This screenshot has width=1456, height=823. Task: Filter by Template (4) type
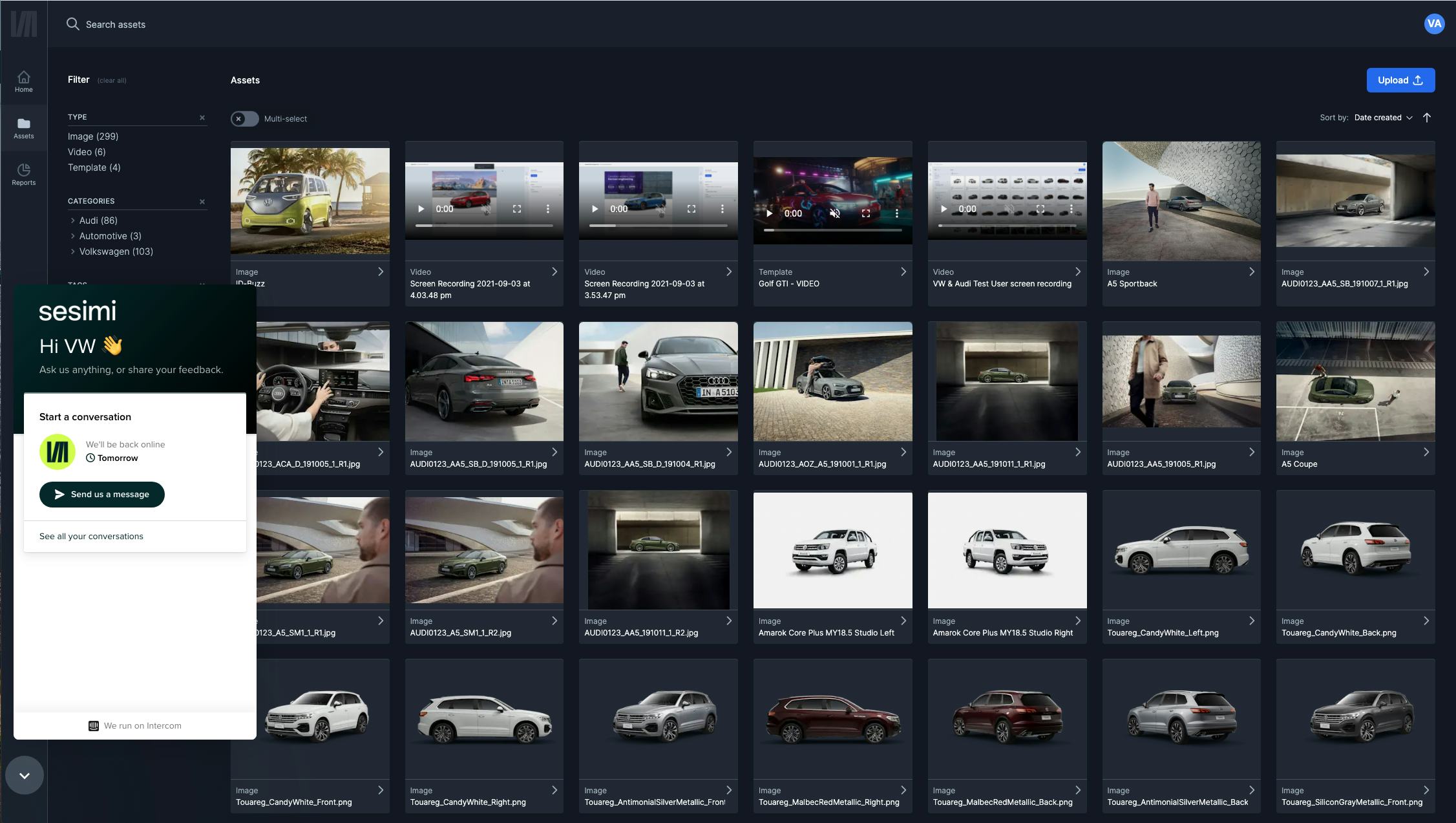pos(94,167)
